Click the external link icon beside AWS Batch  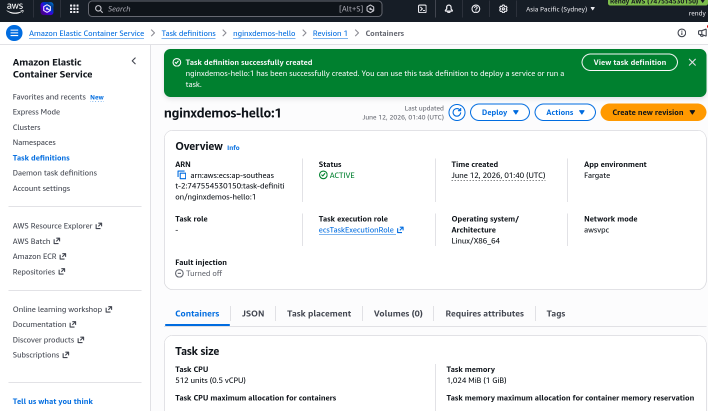click(57, 241)
